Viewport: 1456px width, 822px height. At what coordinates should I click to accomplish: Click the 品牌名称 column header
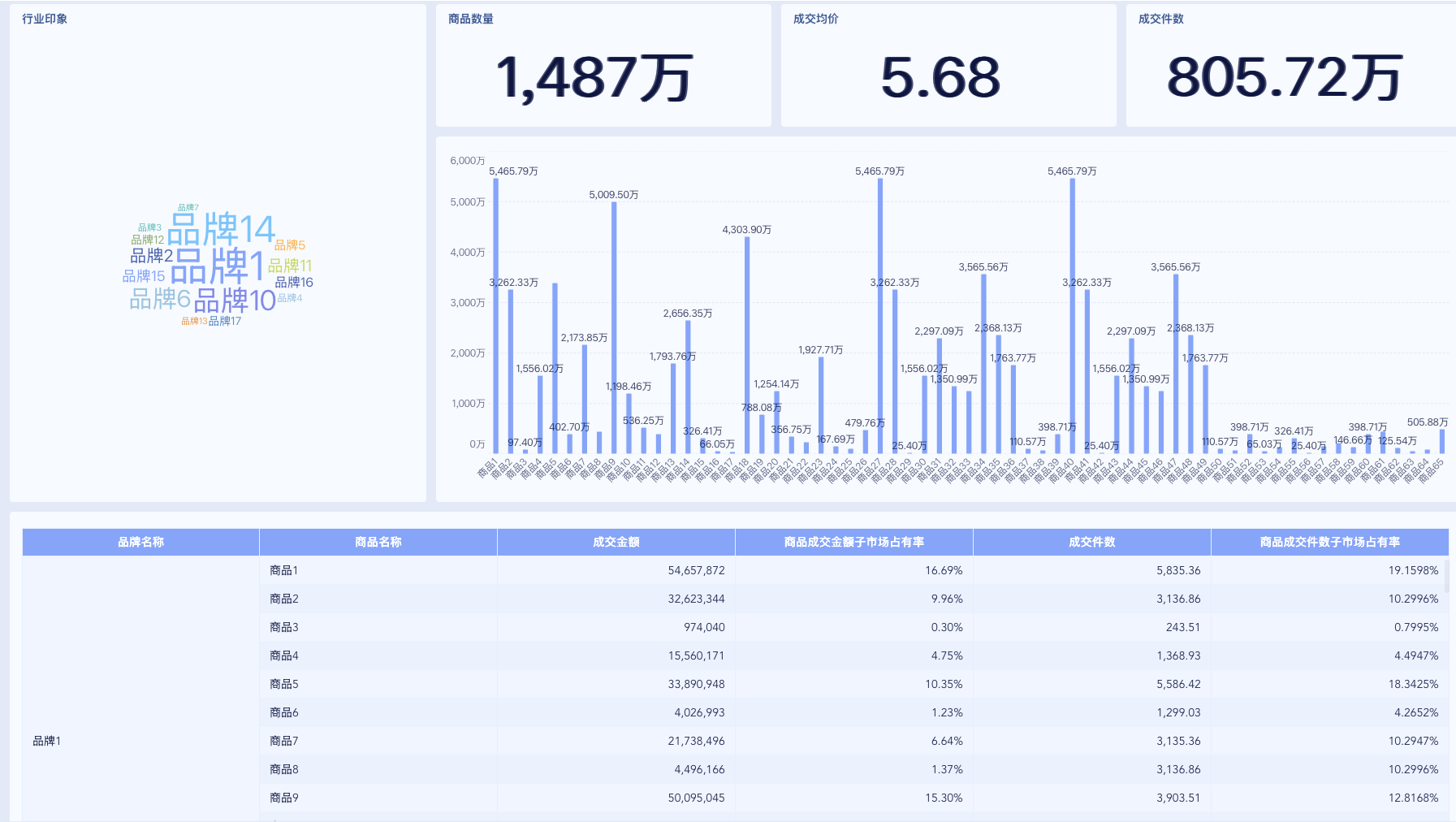pyautogui.click(x=140, y=542)
